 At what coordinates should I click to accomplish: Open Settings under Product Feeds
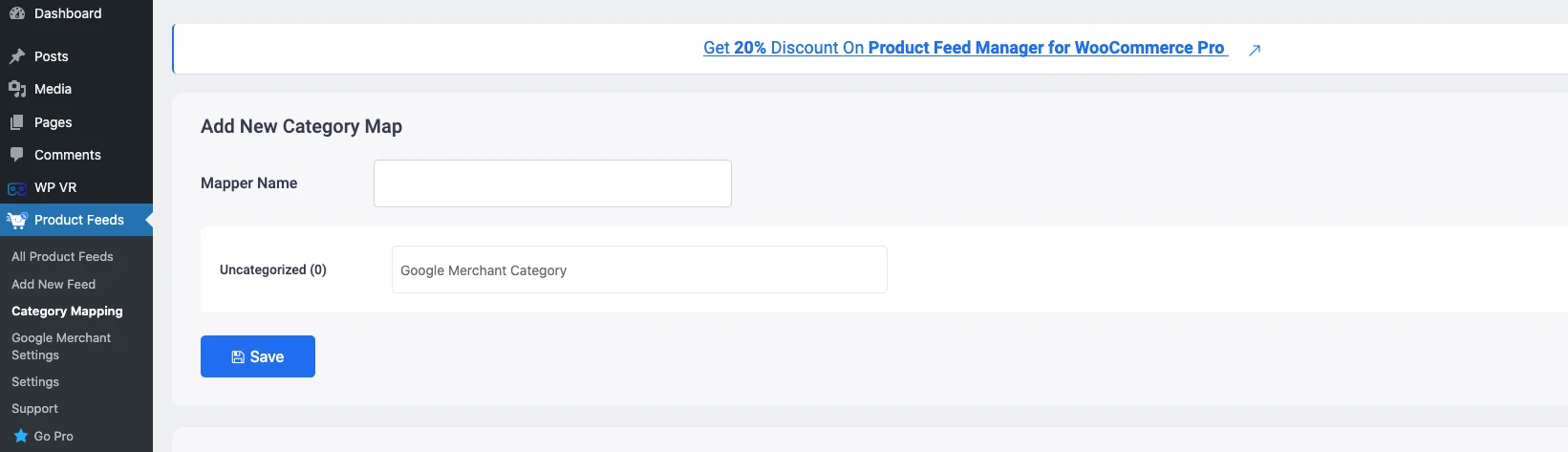tap(35, 381)
